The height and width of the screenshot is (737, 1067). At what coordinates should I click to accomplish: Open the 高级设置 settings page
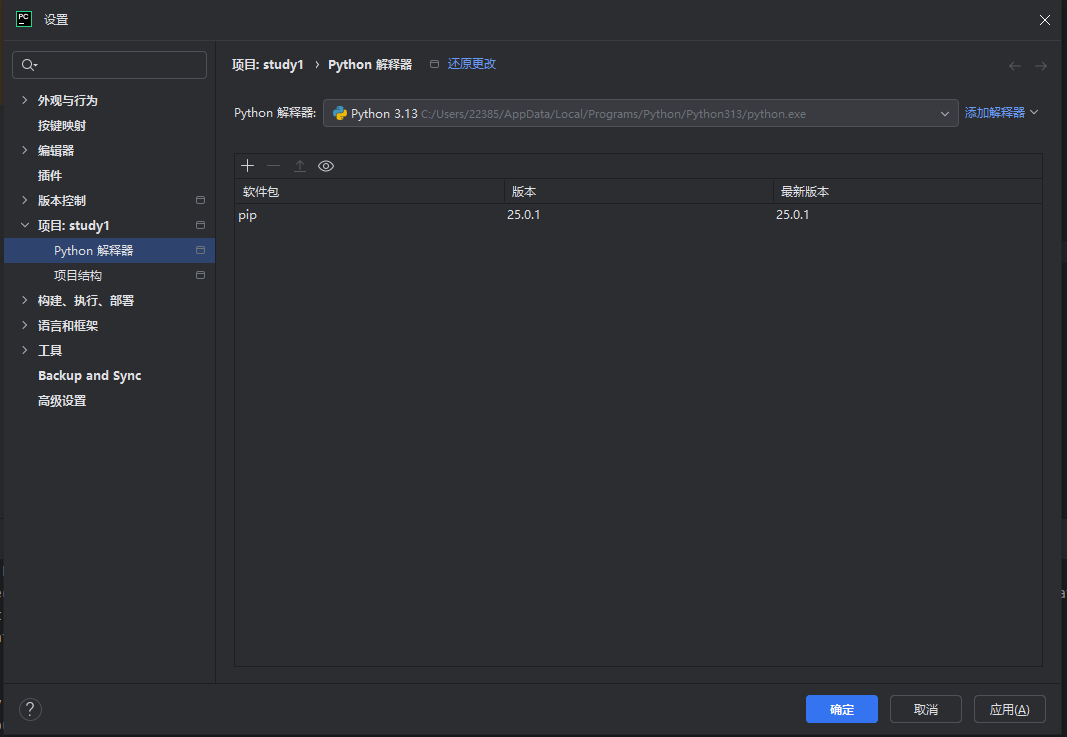click(62, 401)
